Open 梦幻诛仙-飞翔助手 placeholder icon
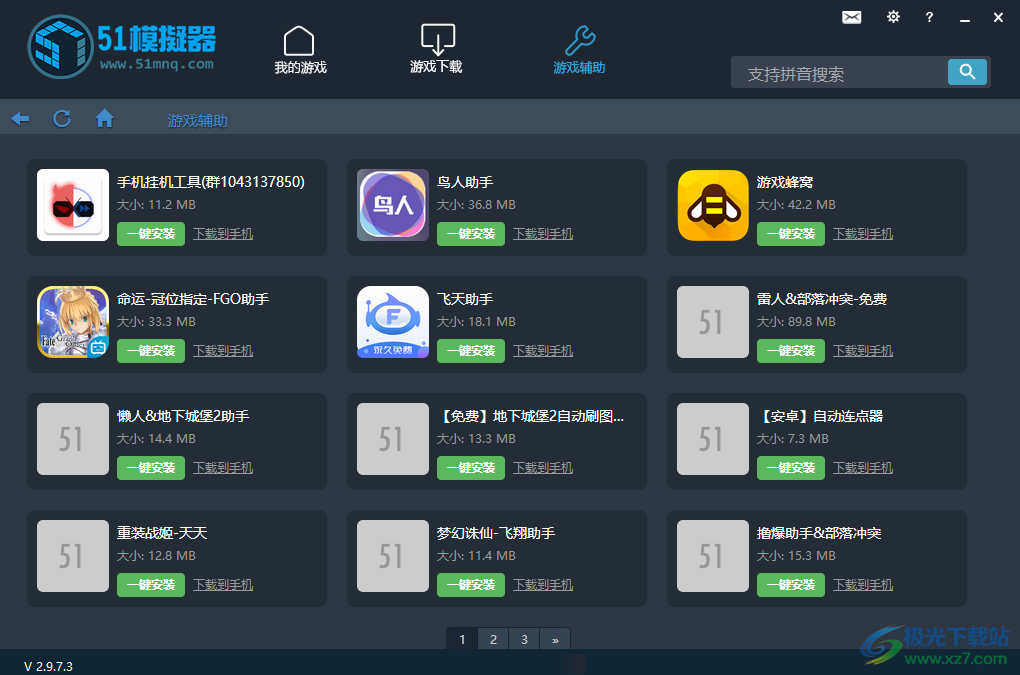This screenshot has width=1020, height=675. [393, 556]
